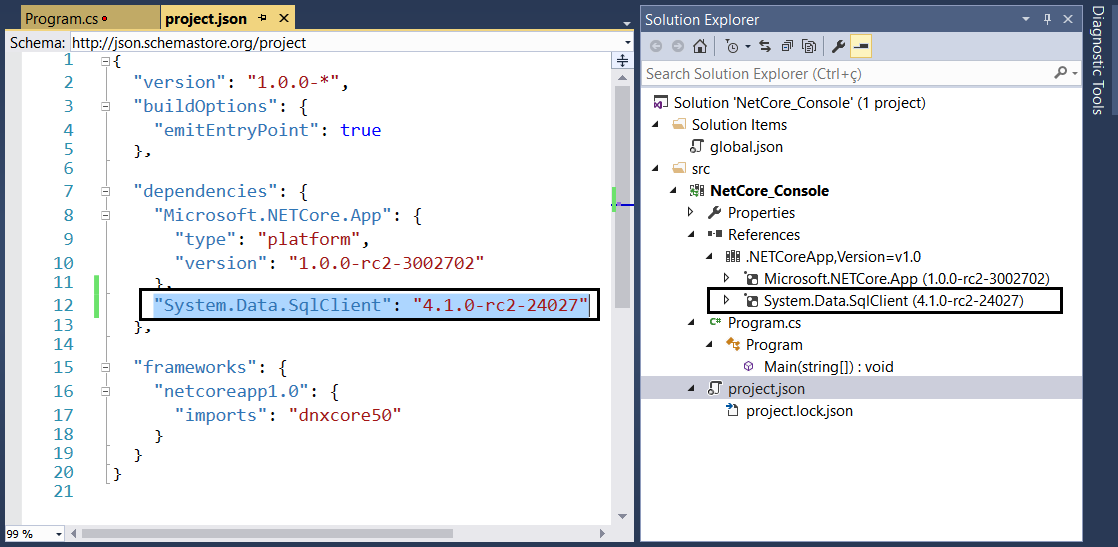Open Properties wrench icon in toolbar
This screenshot has width=1118, height=547.
point(839,46)
